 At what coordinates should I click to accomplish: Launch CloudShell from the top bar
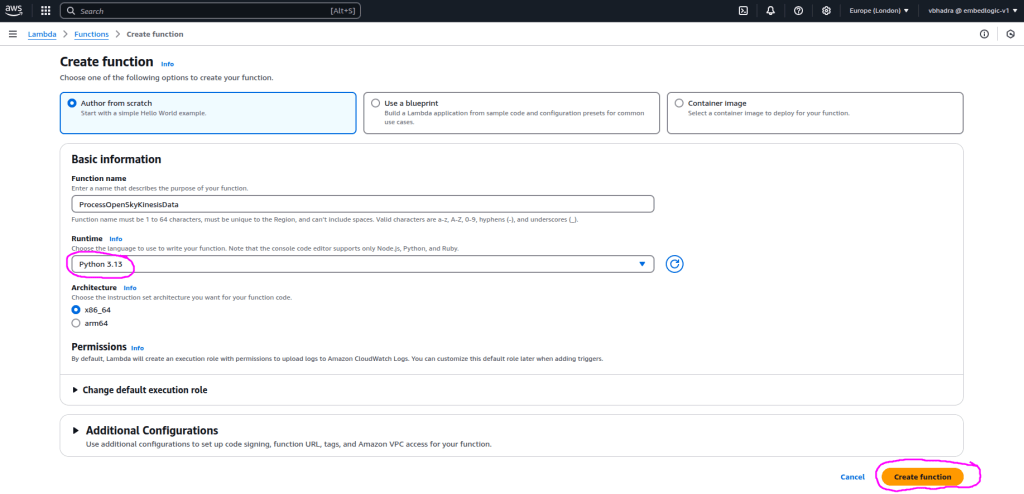744,11
